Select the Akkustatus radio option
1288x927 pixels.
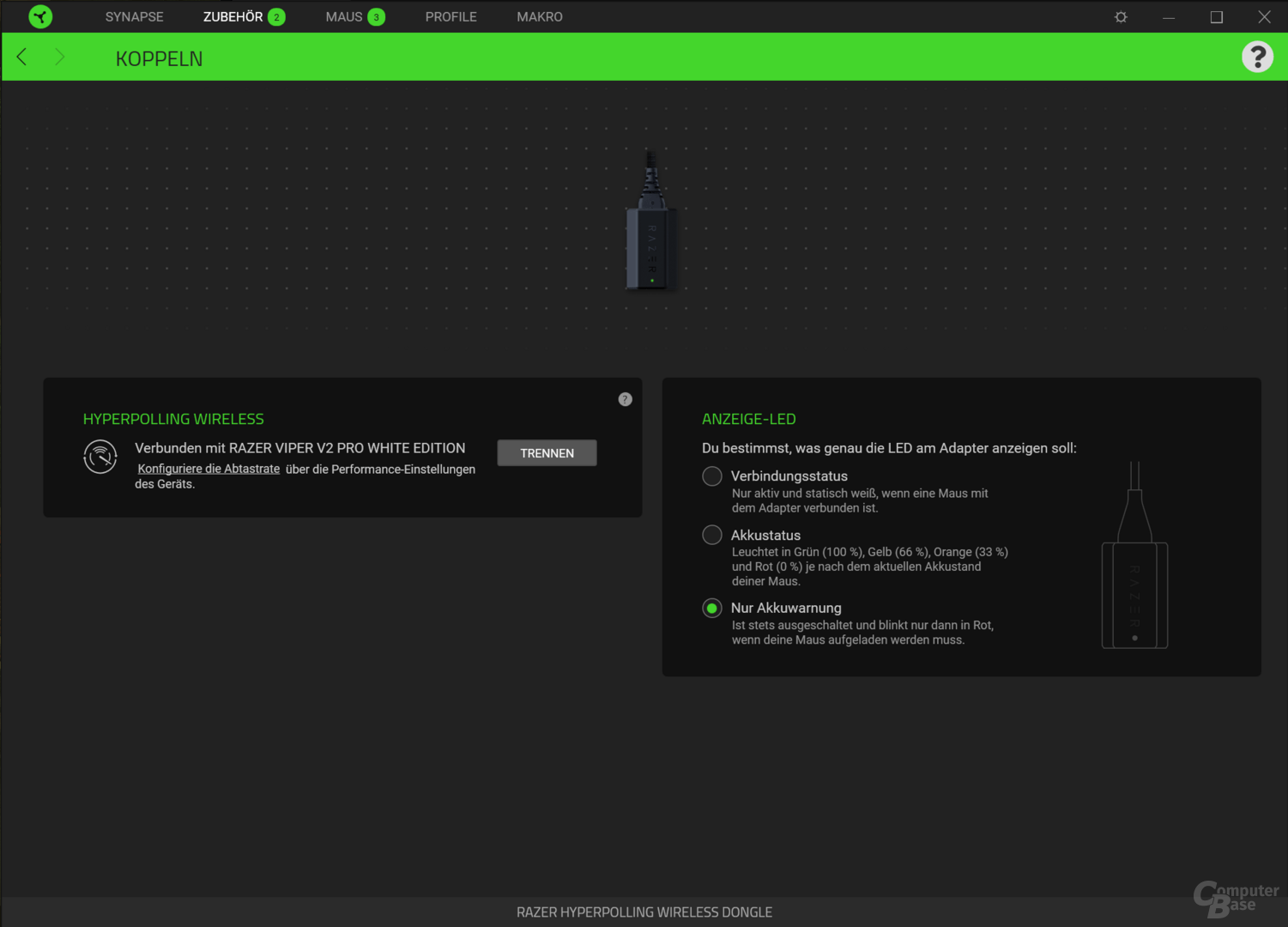click(712, 535)
